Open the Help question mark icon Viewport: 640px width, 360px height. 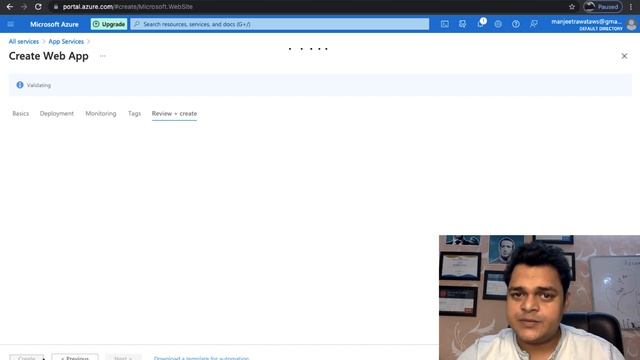516,24
